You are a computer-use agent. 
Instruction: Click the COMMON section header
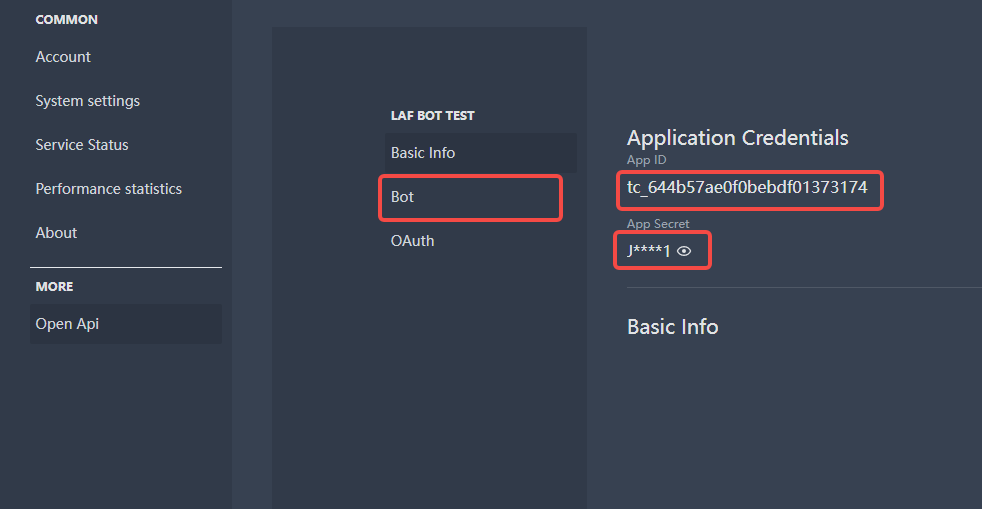(66, 20)
